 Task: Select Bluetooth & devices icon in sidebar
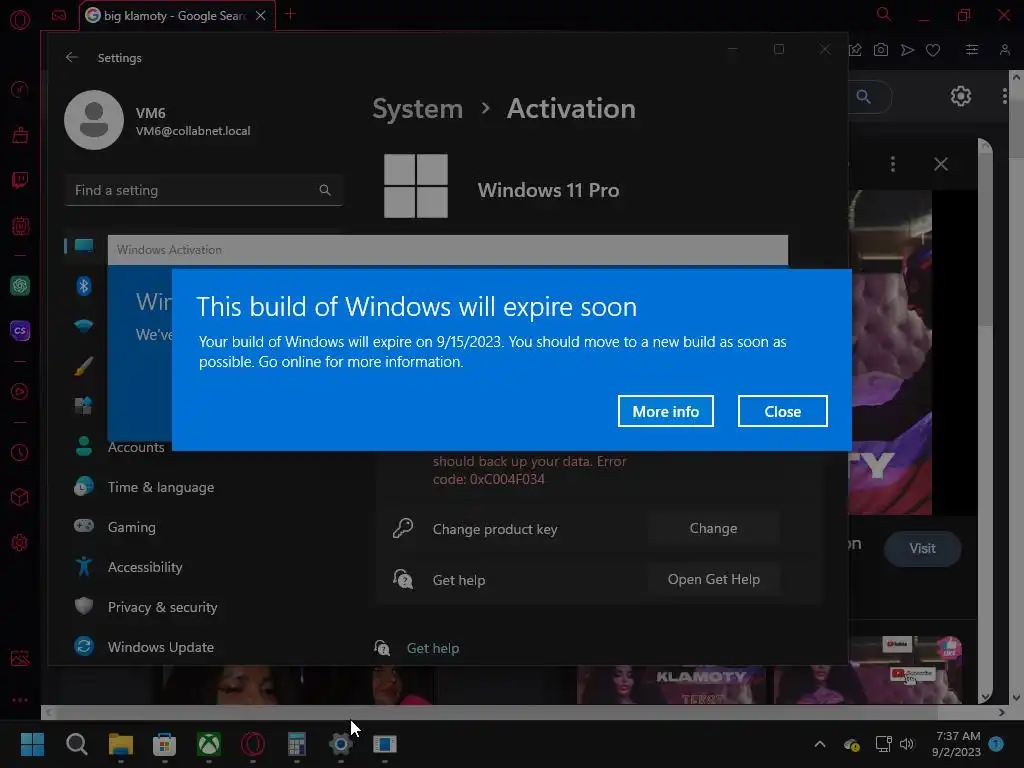tap(84, 285)
